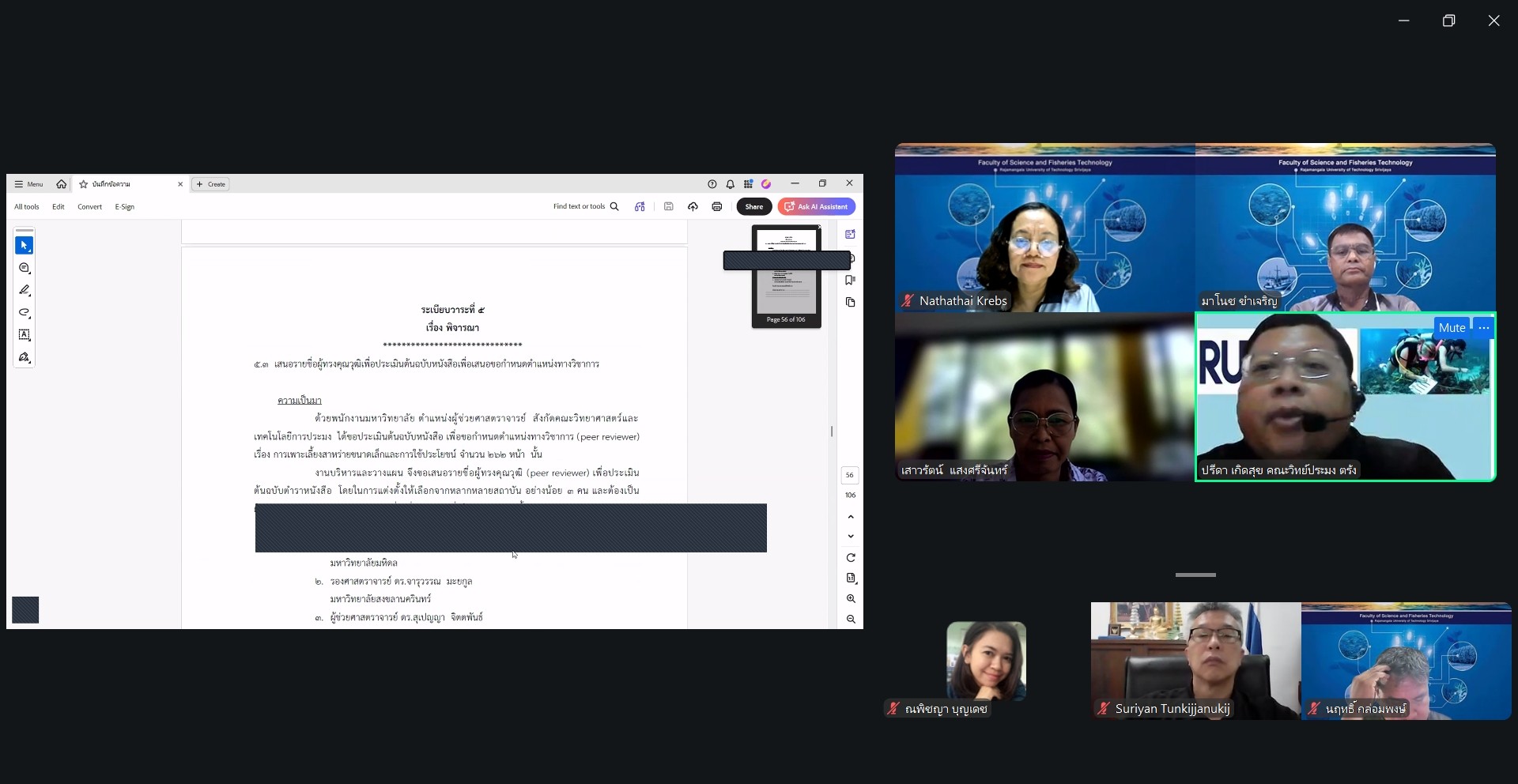Click the print icon
Viewport: 1518px width, 784px height.
[x=717, y=207]
